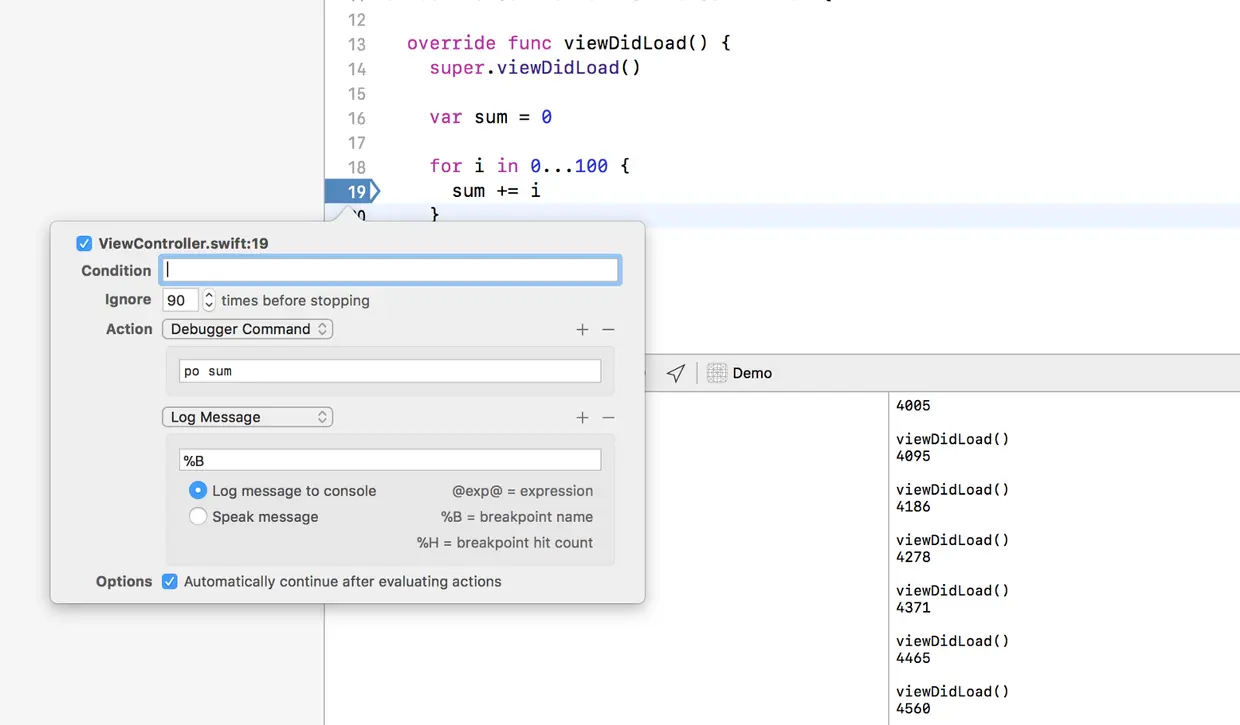Toggle Automatically continue after evaluating actions
This screenshot has height=725, width=1240.
click(x=170, y=581)
